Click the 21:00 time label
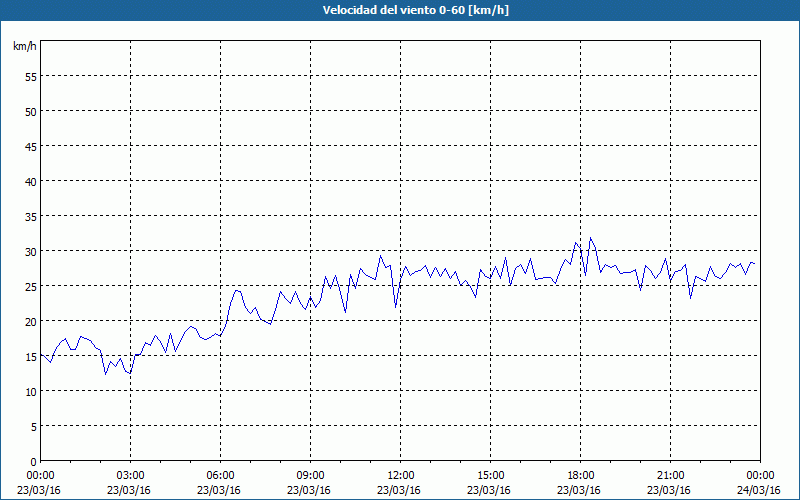800x500 pixels. (x=670, y=475)
